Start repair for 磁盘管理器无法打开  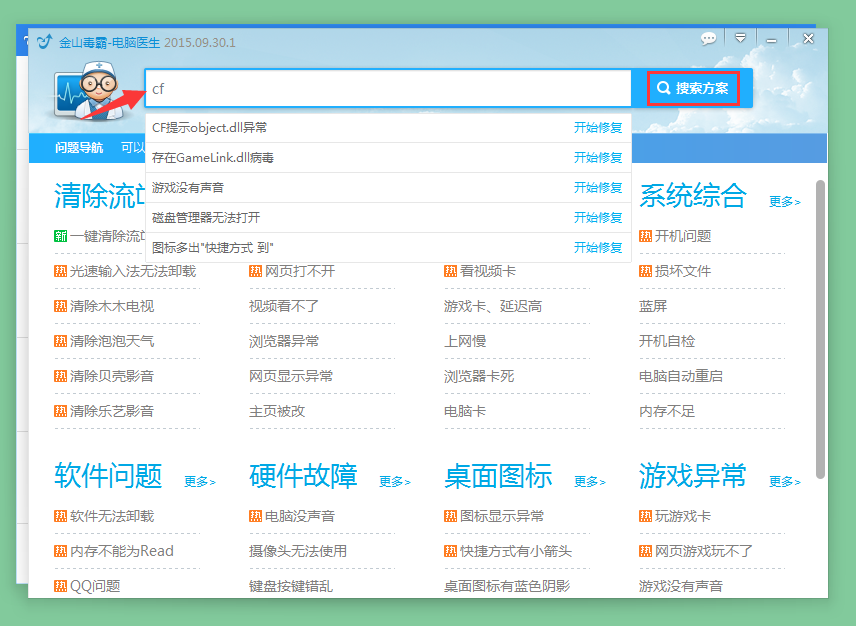598,218
